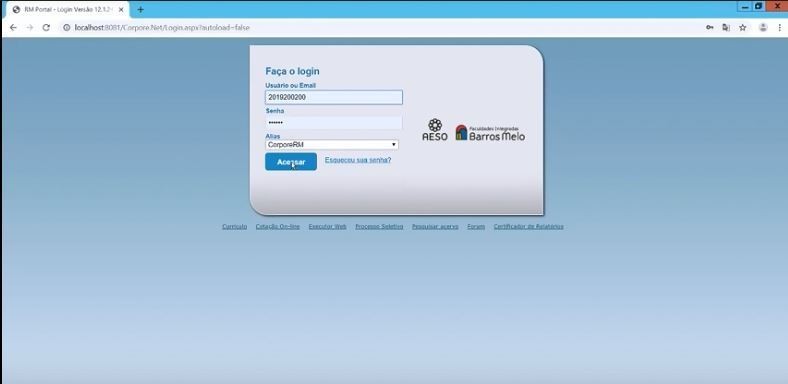
Task: Click the Senha password field
Action: point(334,123)
